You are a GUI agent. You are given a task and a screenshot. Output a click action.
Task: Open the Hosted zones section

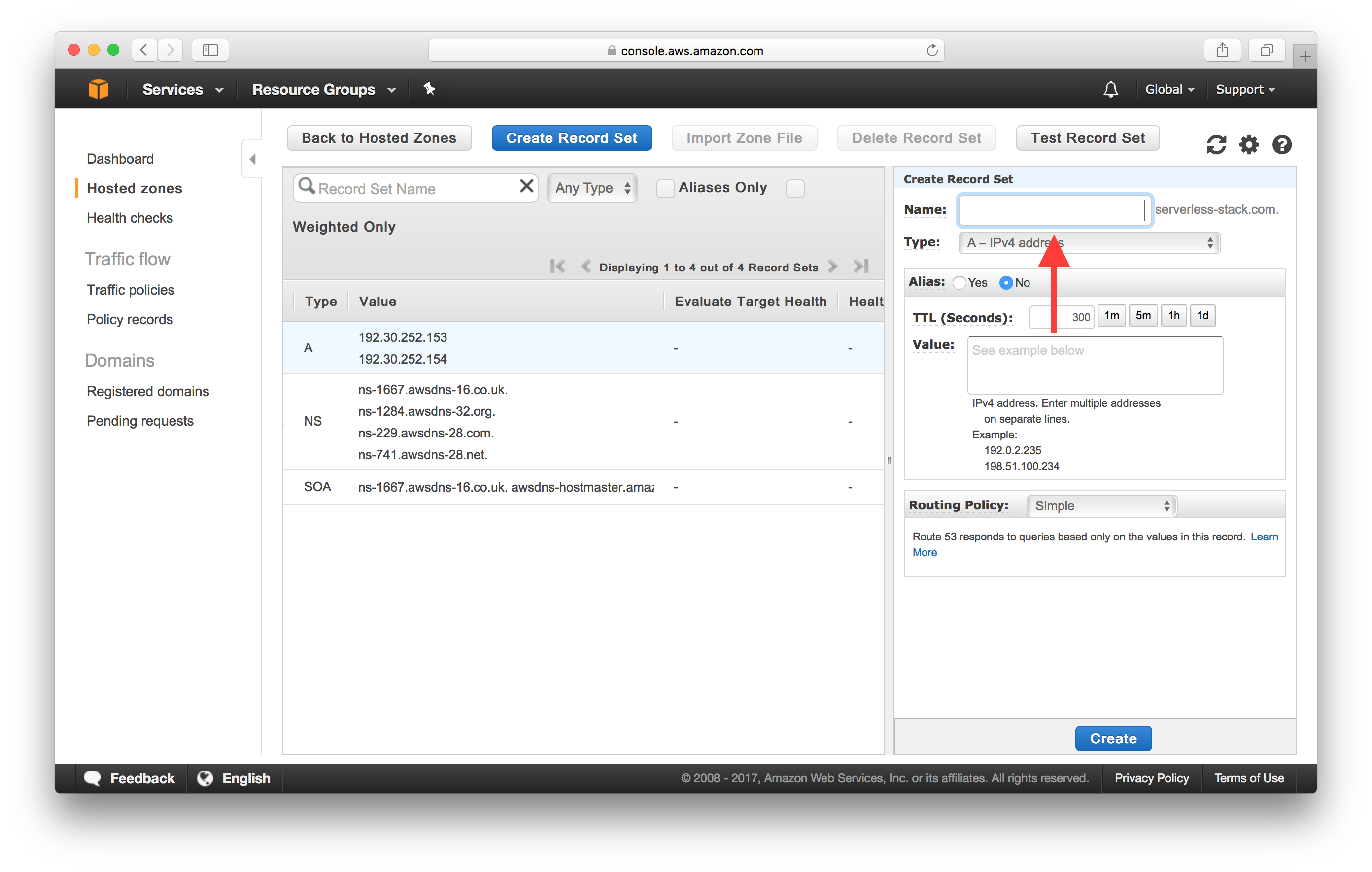[133, 187]
